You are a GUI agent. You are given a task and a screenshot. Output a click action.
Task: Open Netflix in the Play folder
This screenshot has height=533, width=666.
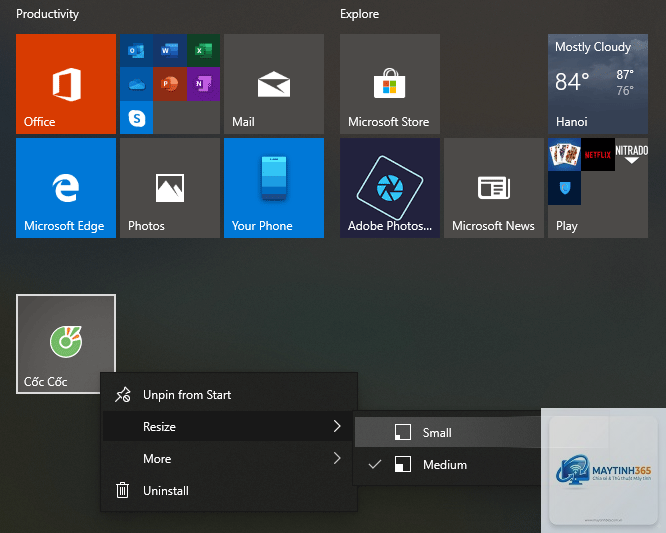pos(598,155)
